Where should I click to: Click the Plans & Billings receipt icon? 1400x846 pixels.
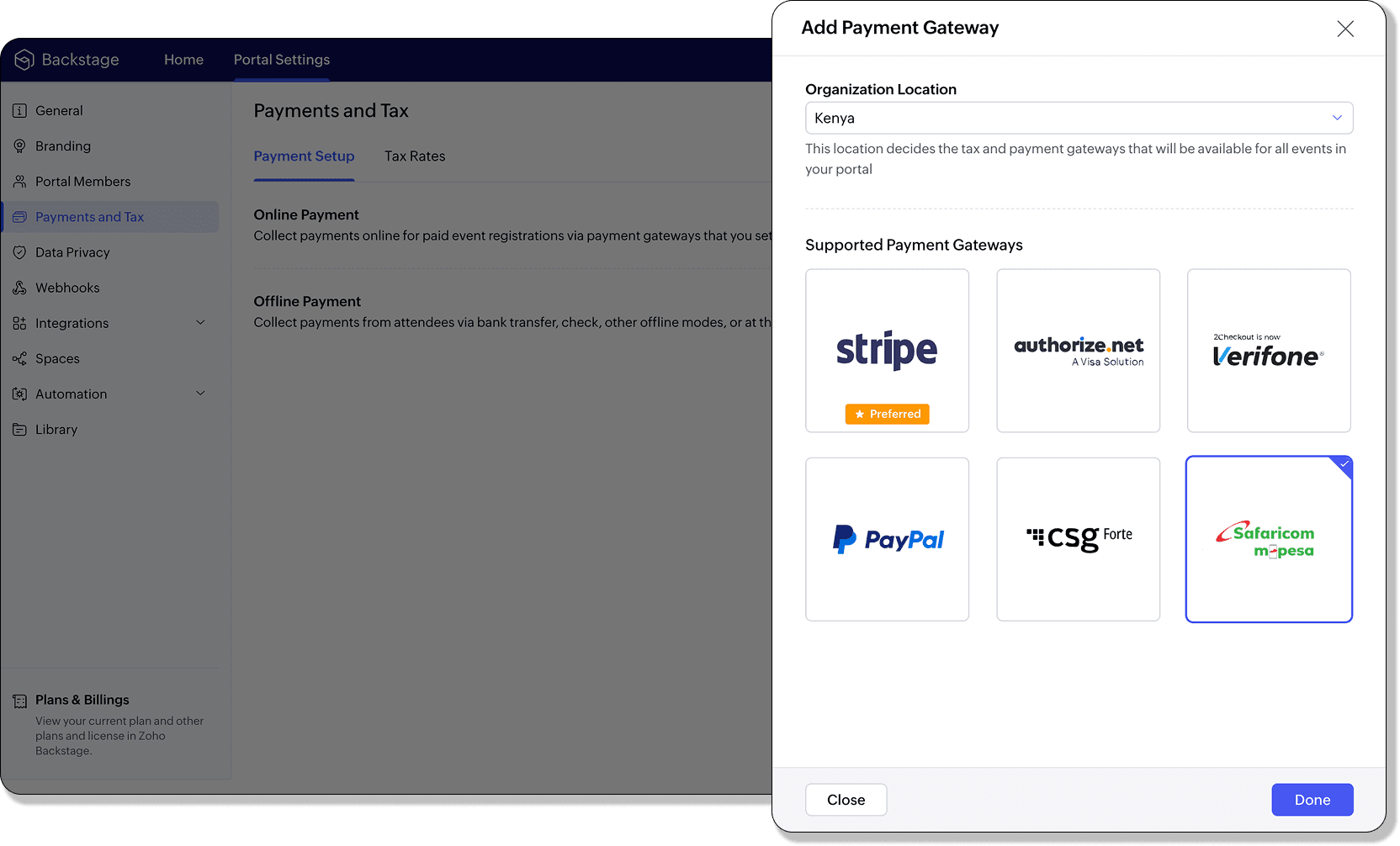19,701
